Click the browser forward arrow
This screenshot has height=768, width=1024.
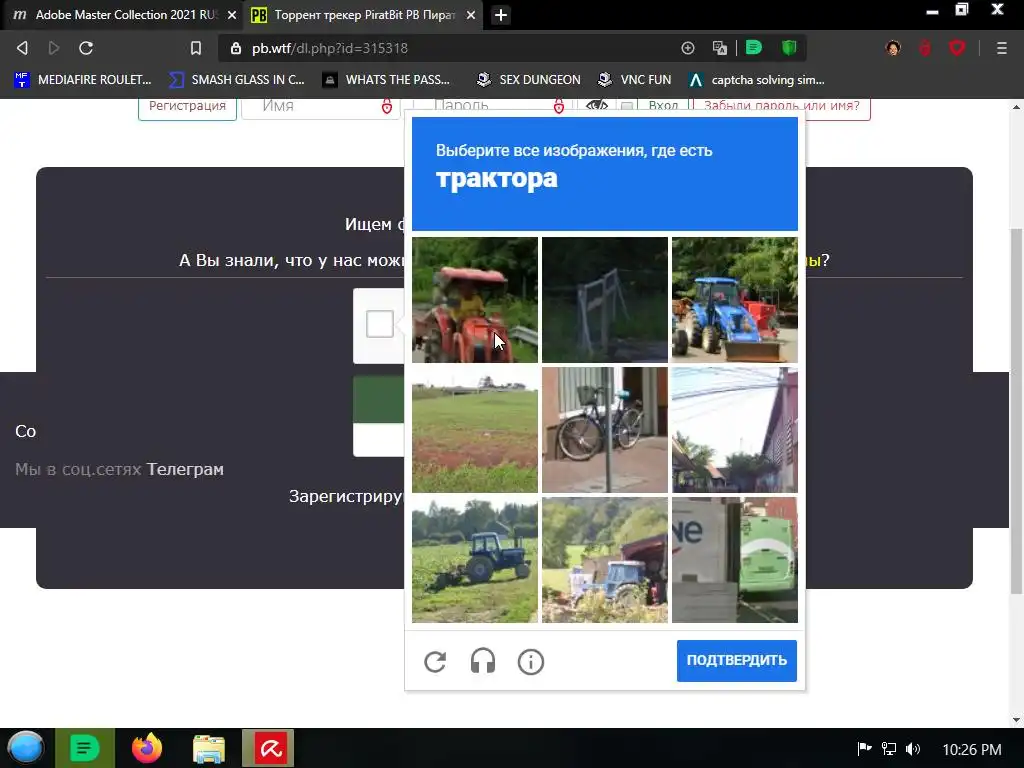pos(54,48)
